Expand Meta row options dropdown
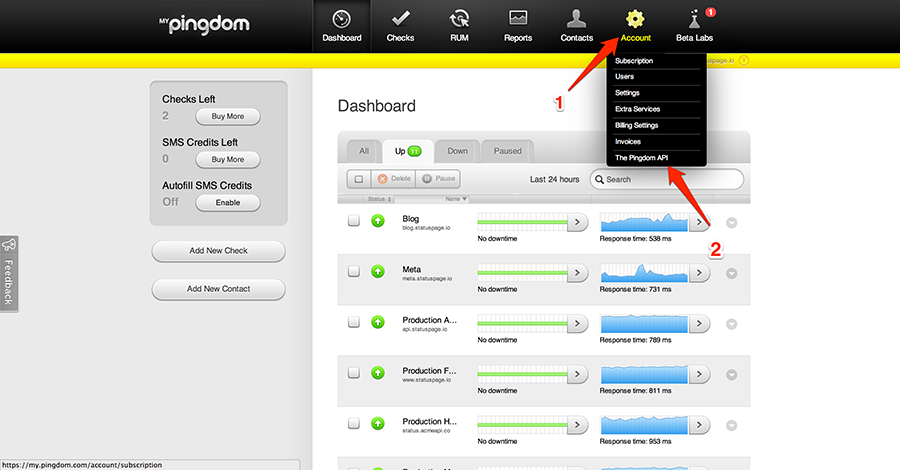The width and height of the screenshot is (900, 470). click(x=731, y=274)
